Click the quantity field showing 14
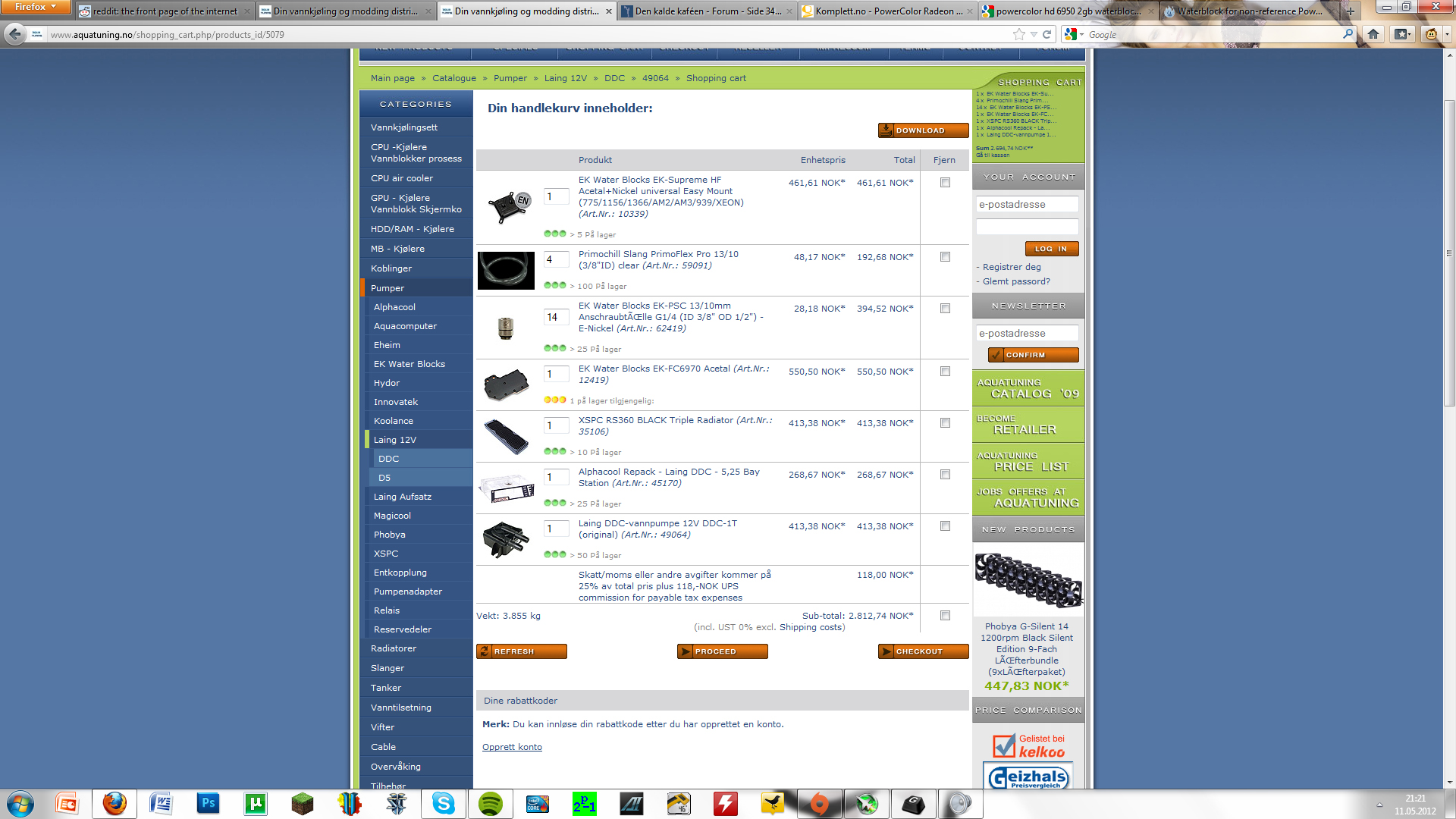Image resolution: width=1456 pixels, height=819 pixels. coord(556,318)
